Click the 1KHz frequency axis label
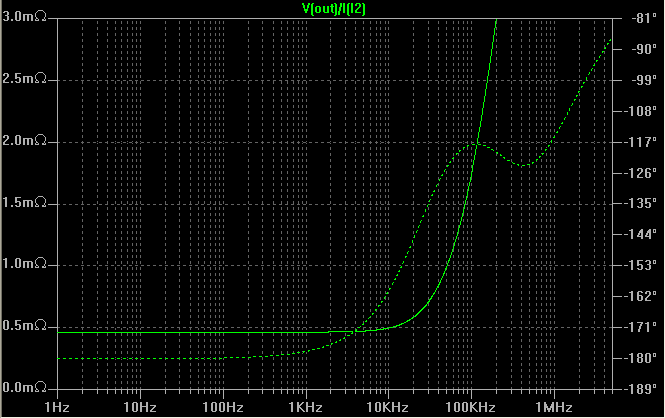The image size is (665, 418). [305, 408]
